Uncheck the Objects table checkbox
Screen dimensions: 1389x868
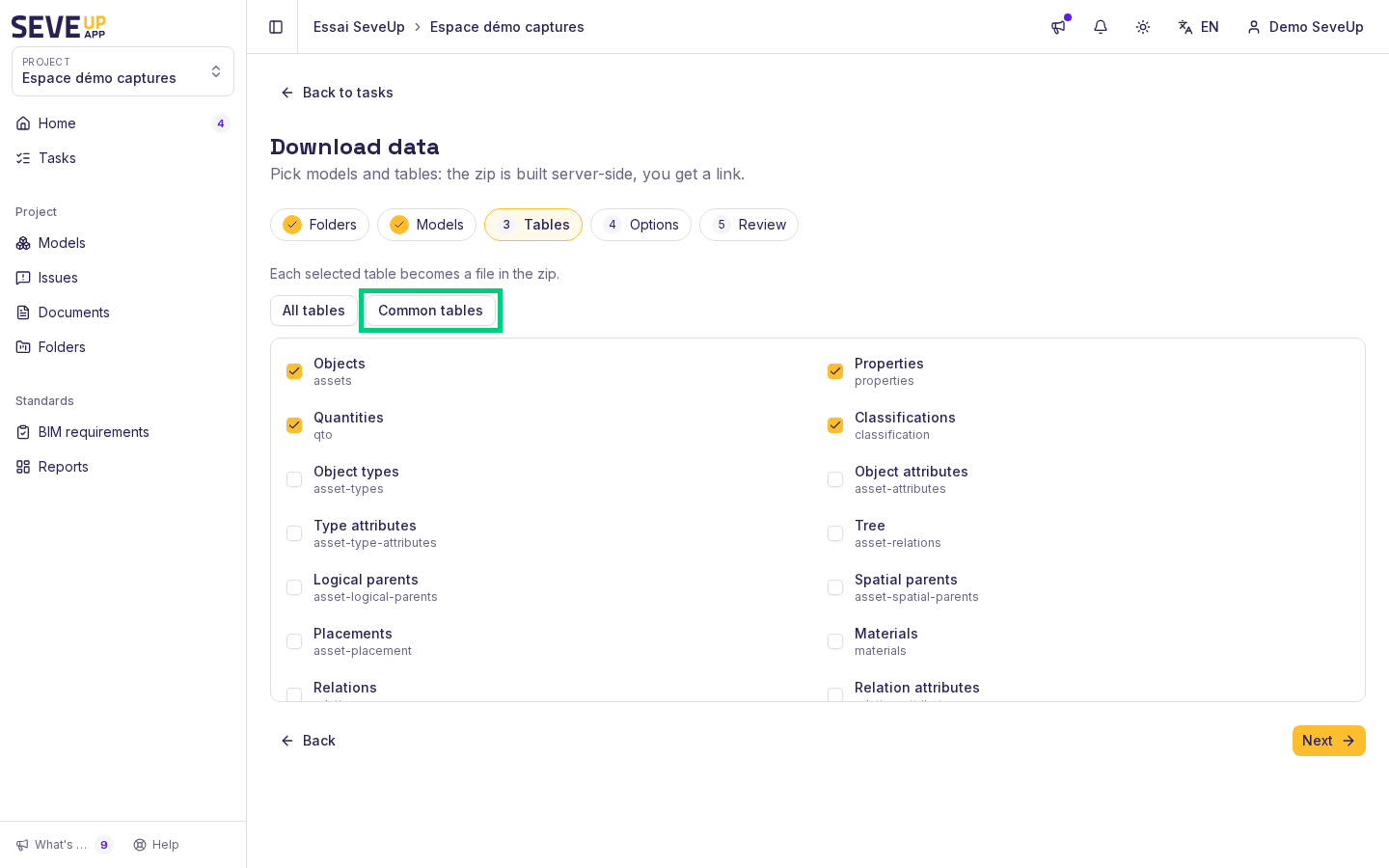click(x=294, y=371)
